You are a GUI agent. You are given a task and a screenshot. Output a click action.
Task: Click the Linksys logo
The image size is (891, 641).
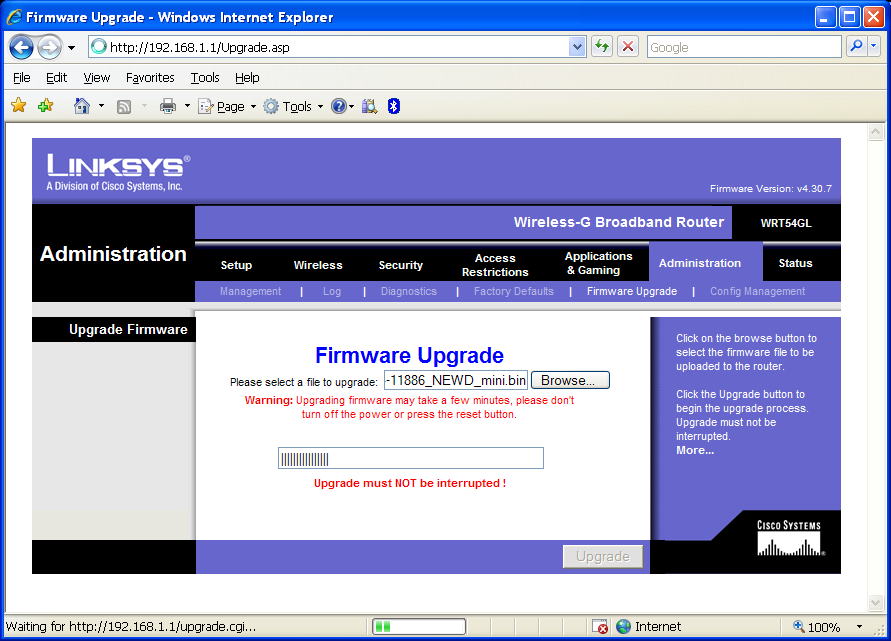pos(118,172)
